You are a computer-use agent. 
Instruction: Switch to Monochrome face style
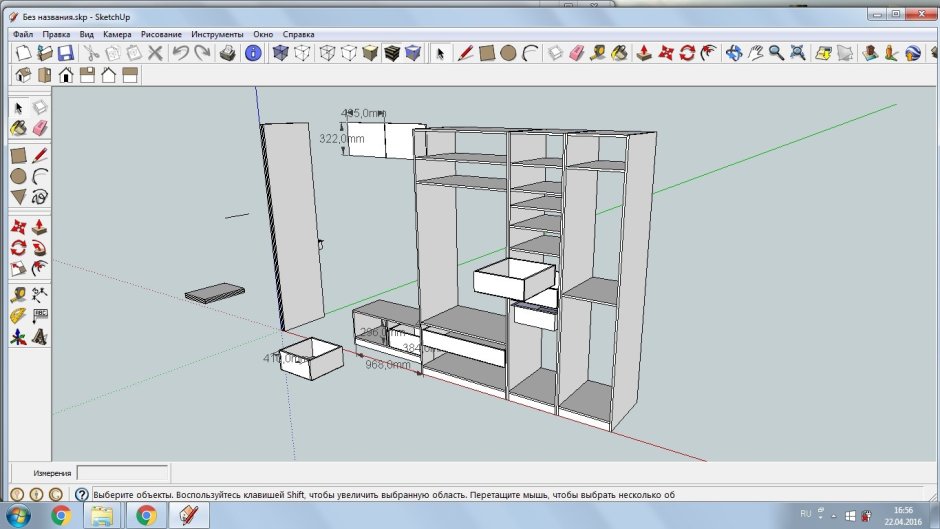click(414, 53)
